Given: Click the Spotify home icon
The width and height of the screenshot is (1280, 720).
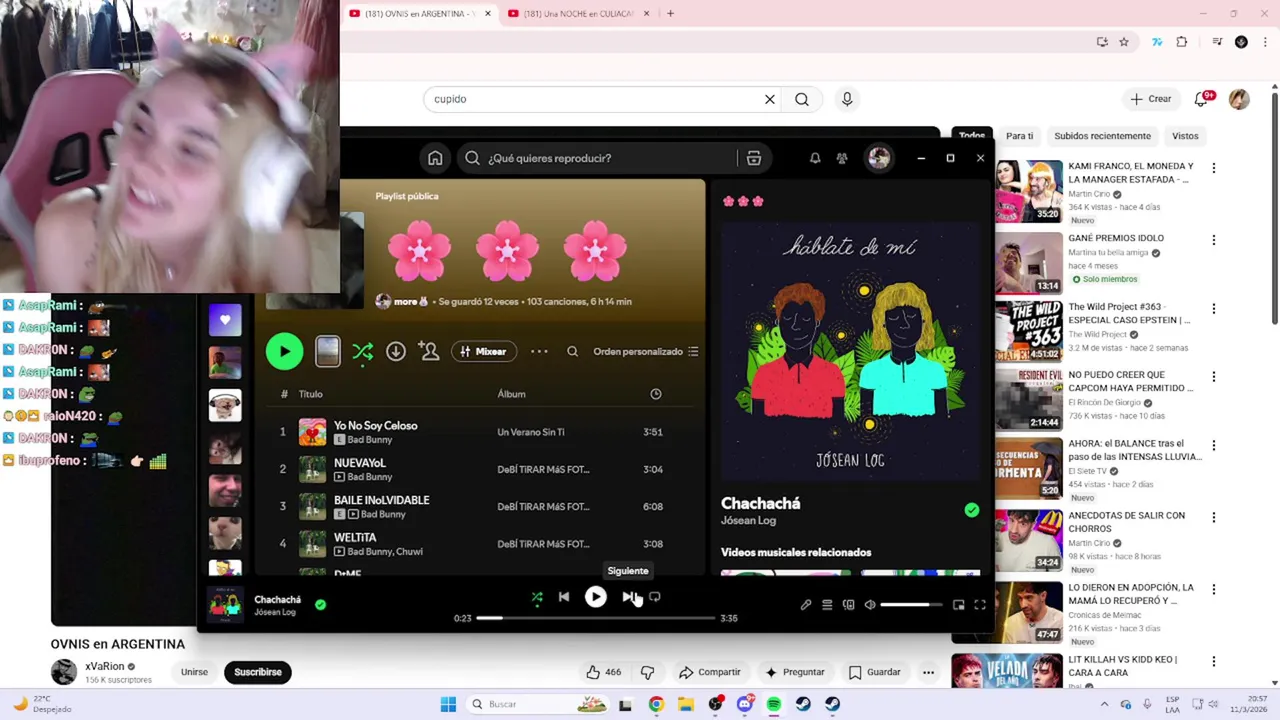Looking at the screenshot, I should point(435,158).
